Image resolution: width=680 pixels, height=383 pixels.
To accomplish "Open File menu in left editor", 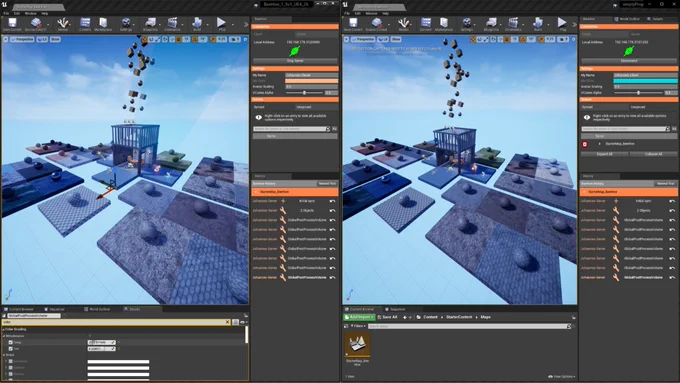I will coord(6,13).
